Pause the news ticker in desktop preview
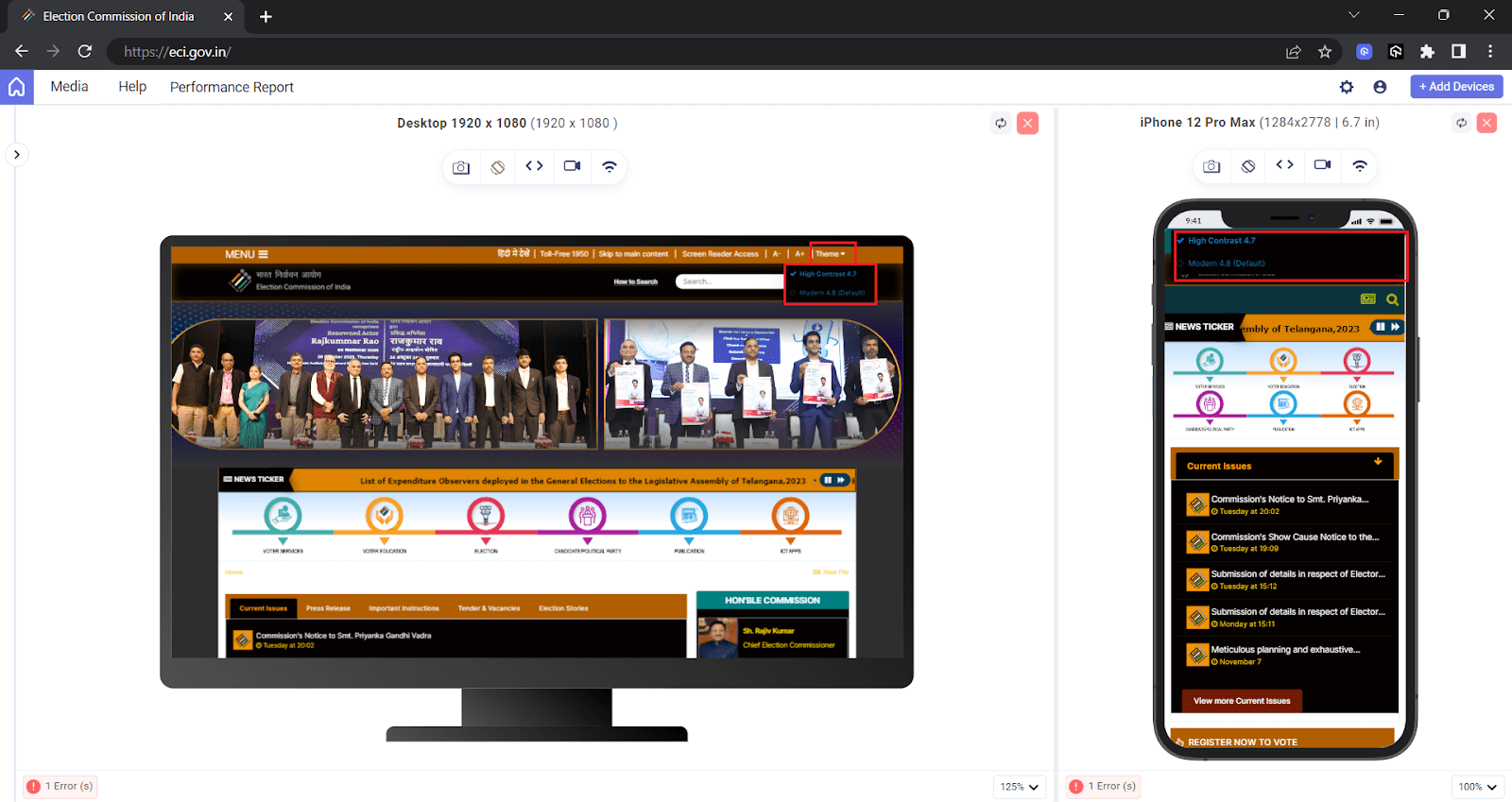The image size is (1512, 802). (828, 480)
